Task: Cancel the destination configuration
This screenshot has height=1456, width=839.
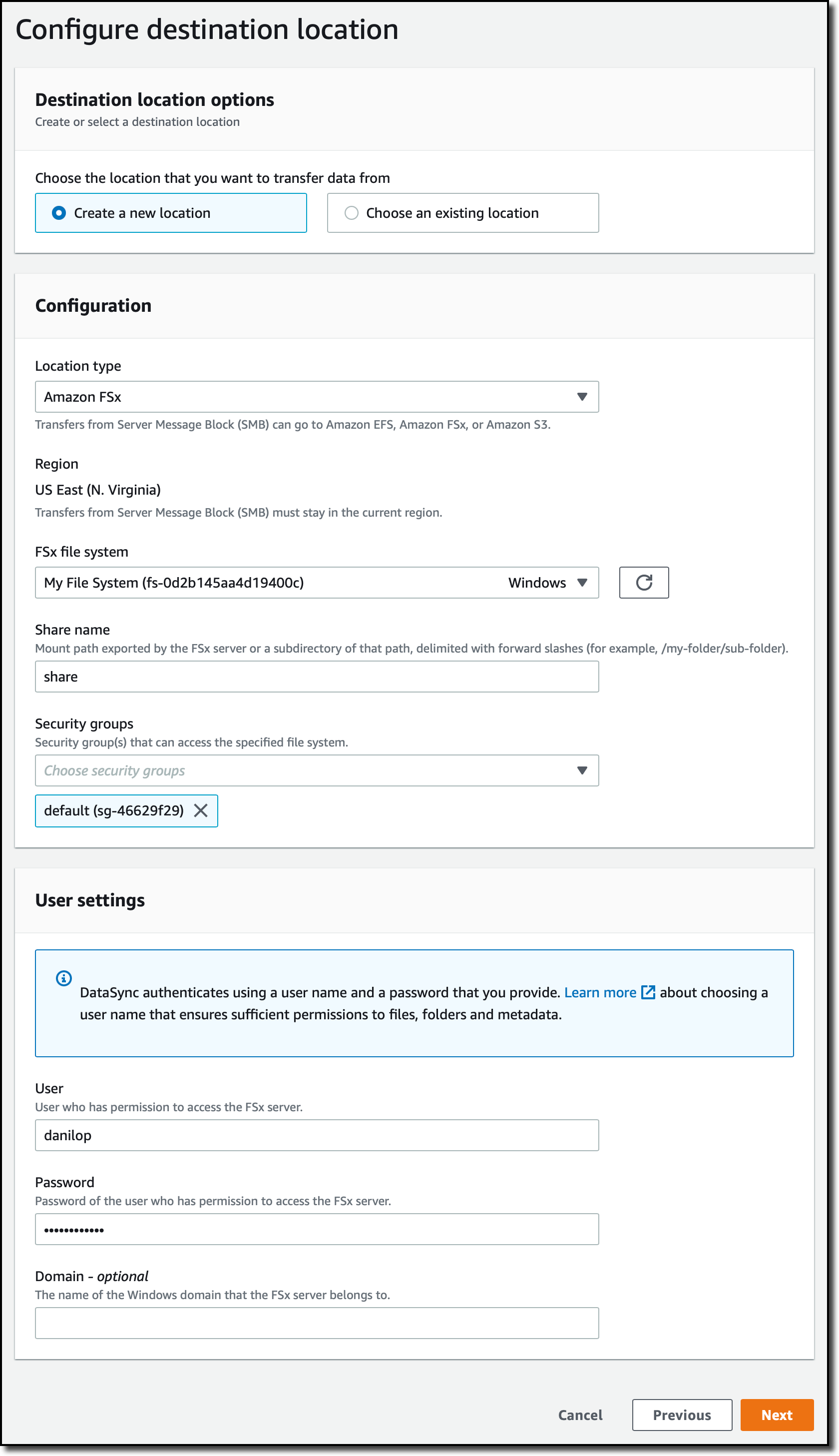Action: (x=580, y=1415)
